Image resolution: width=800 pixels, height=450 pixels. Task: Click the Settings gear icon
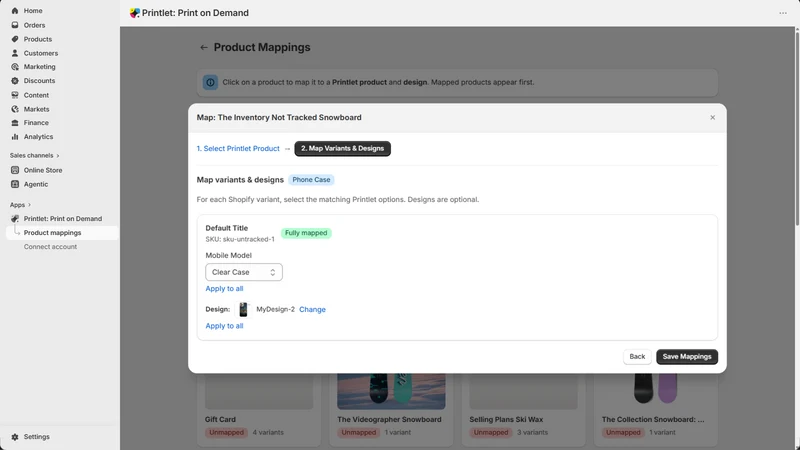coord(15,437)
